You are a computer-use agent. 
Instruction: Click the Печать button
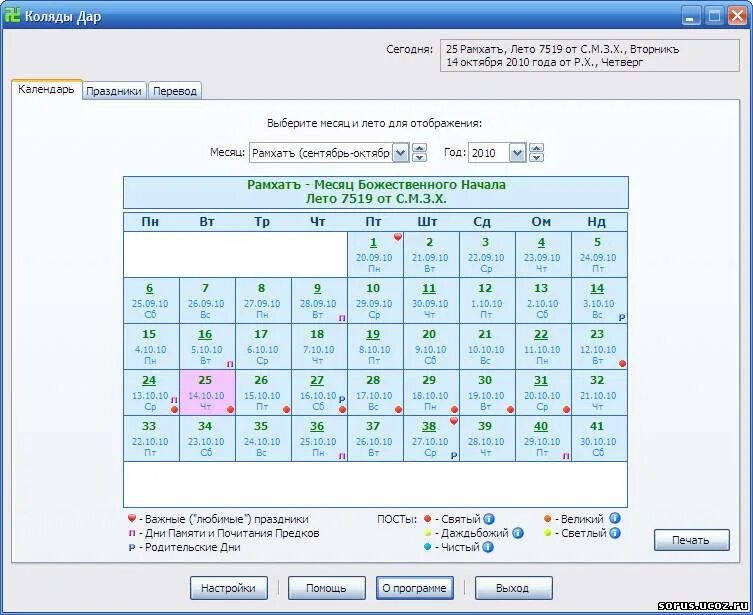[692, 540]
